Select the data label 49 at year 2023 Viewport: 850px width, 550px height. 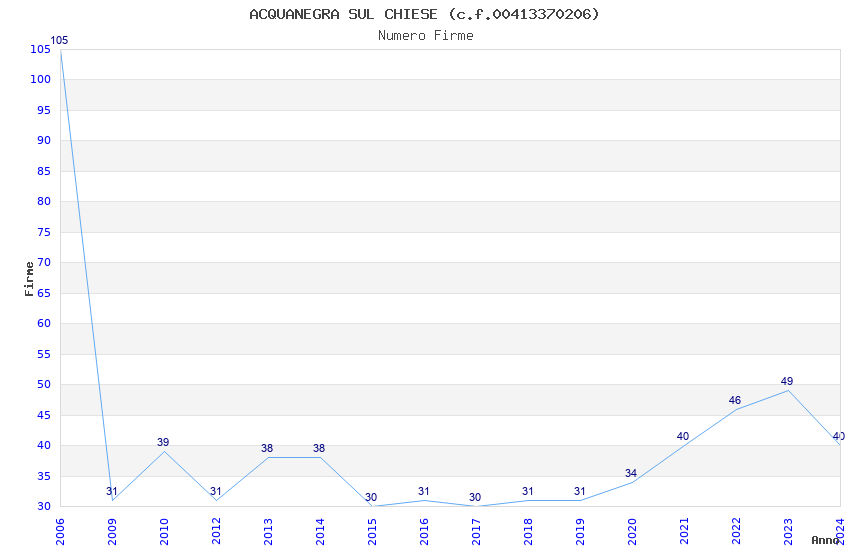point(787,381)
